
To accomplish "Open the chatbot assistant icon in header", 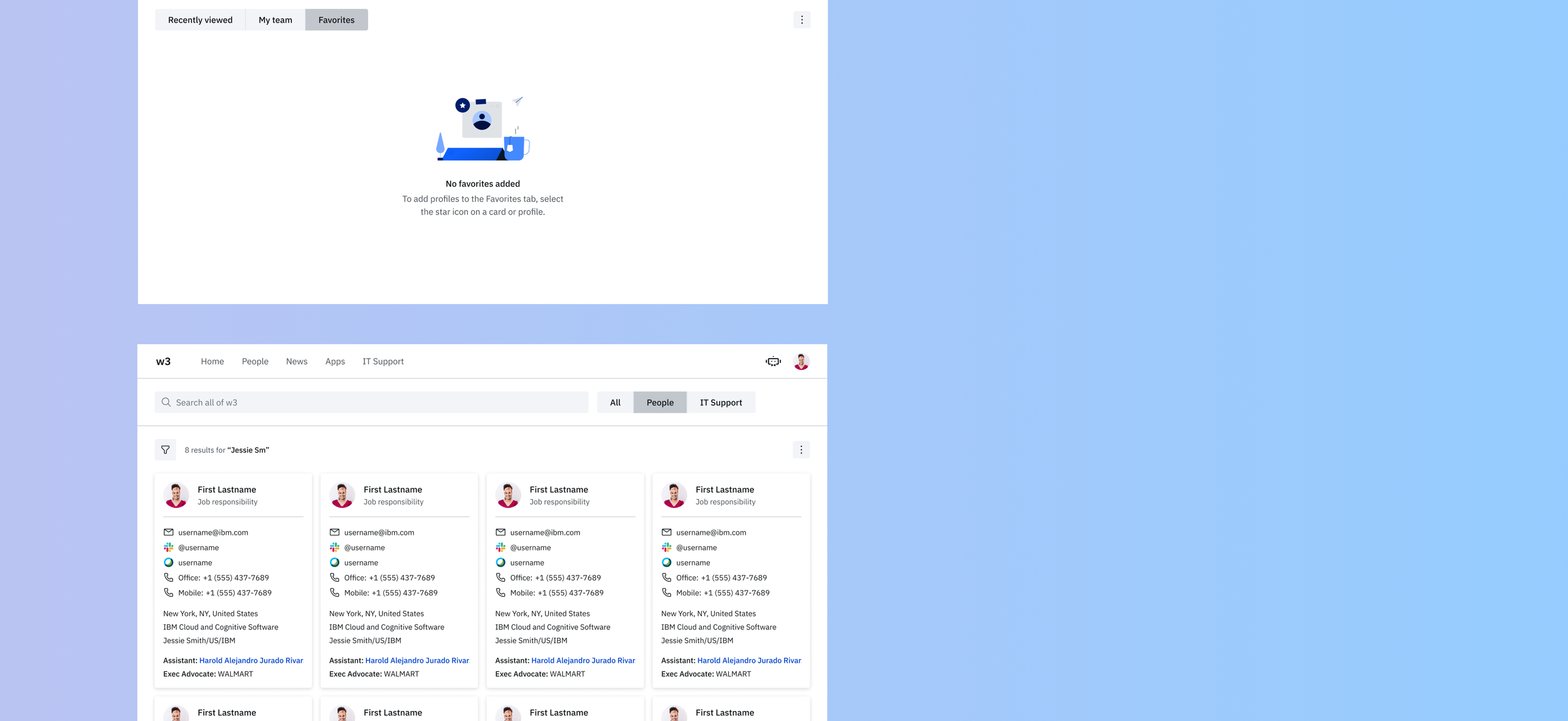I will [x=773, y=361].
